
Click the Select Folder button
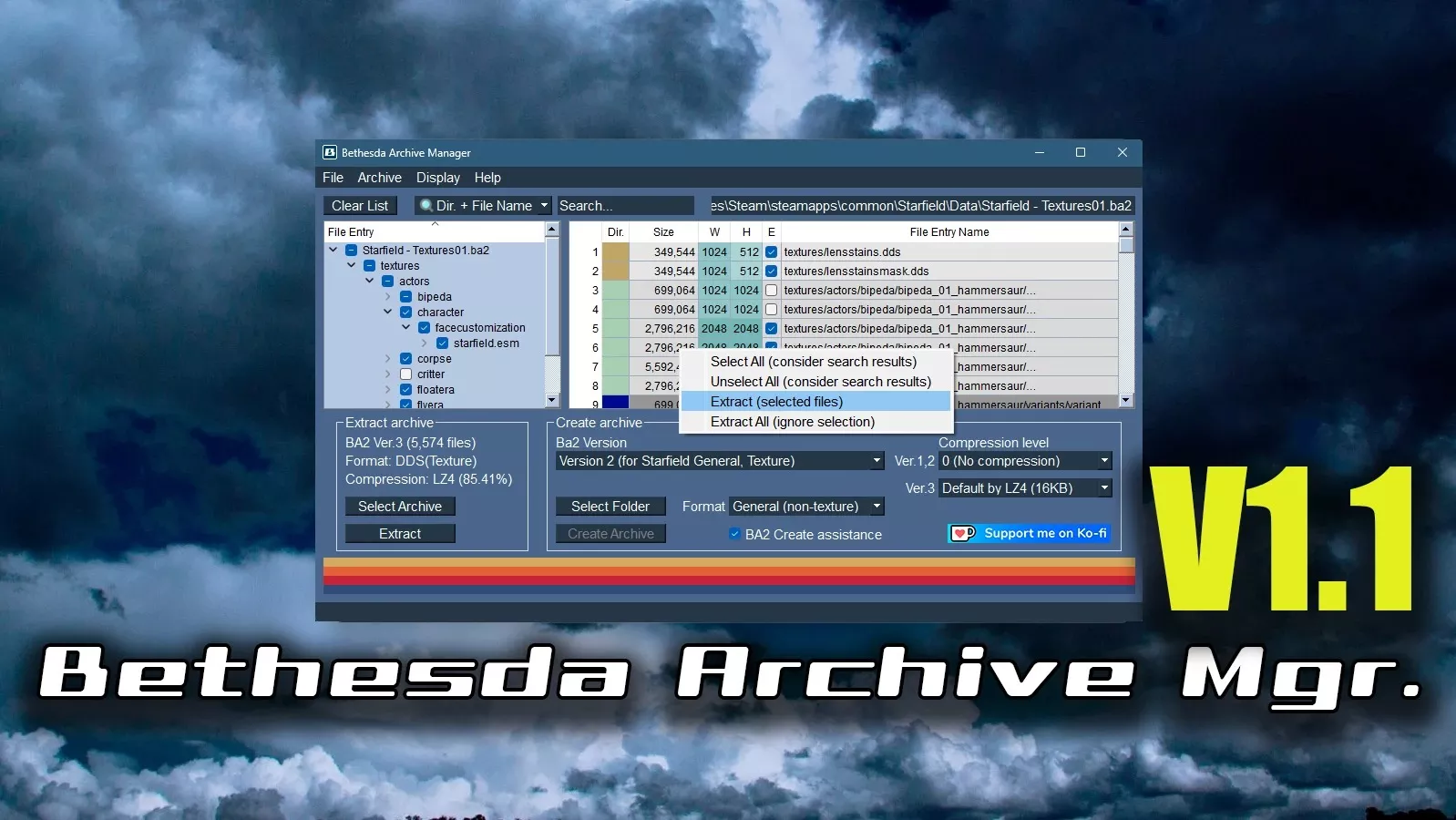(610, 507)
